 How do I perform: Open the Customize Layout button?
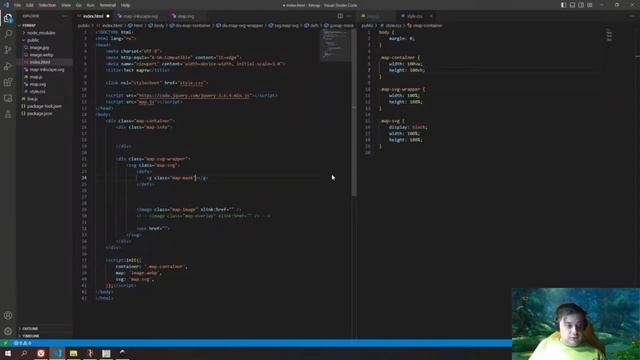point(590,5)
